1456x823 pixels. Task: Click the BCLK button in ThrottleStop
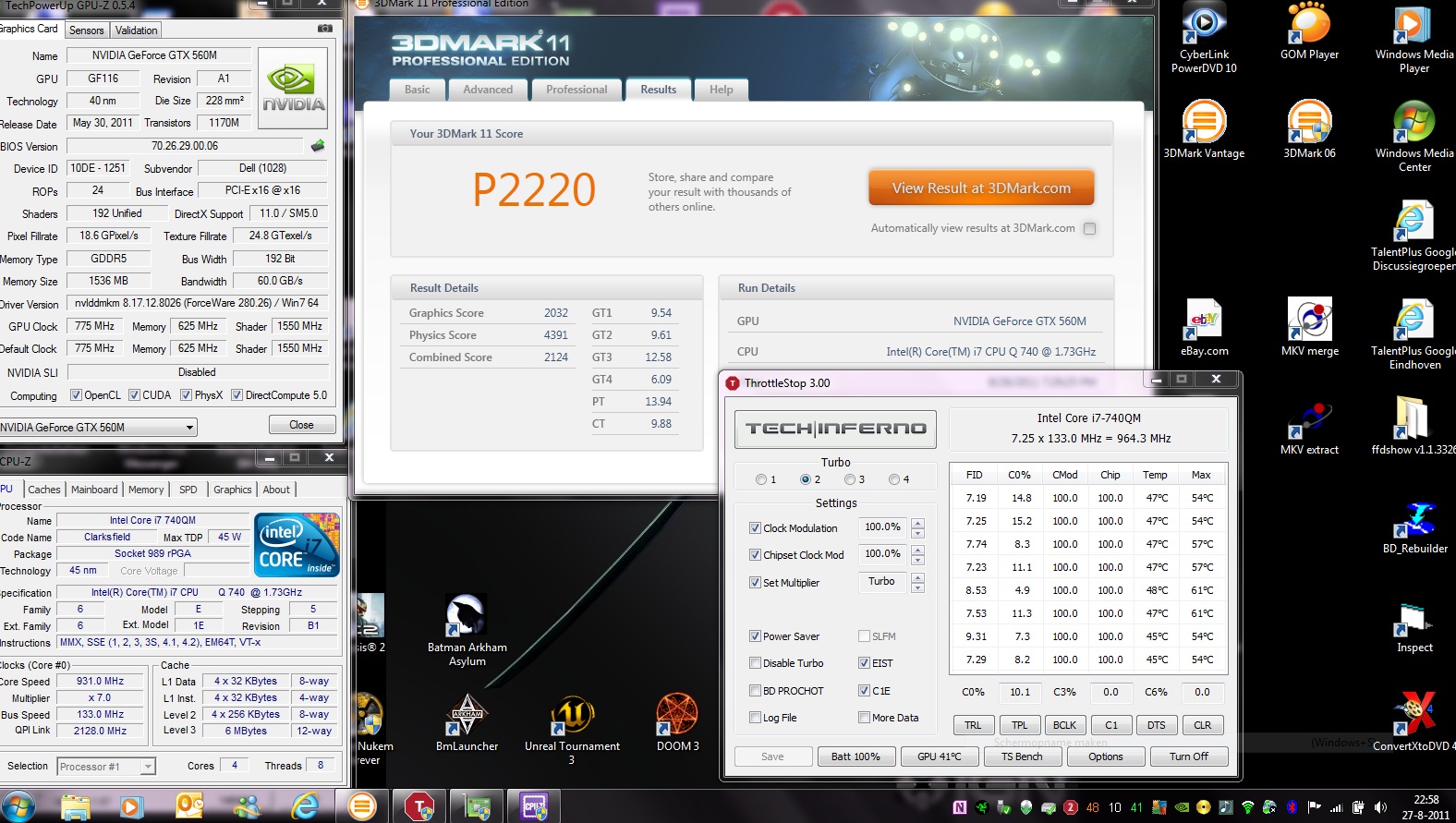point(1064,725)
